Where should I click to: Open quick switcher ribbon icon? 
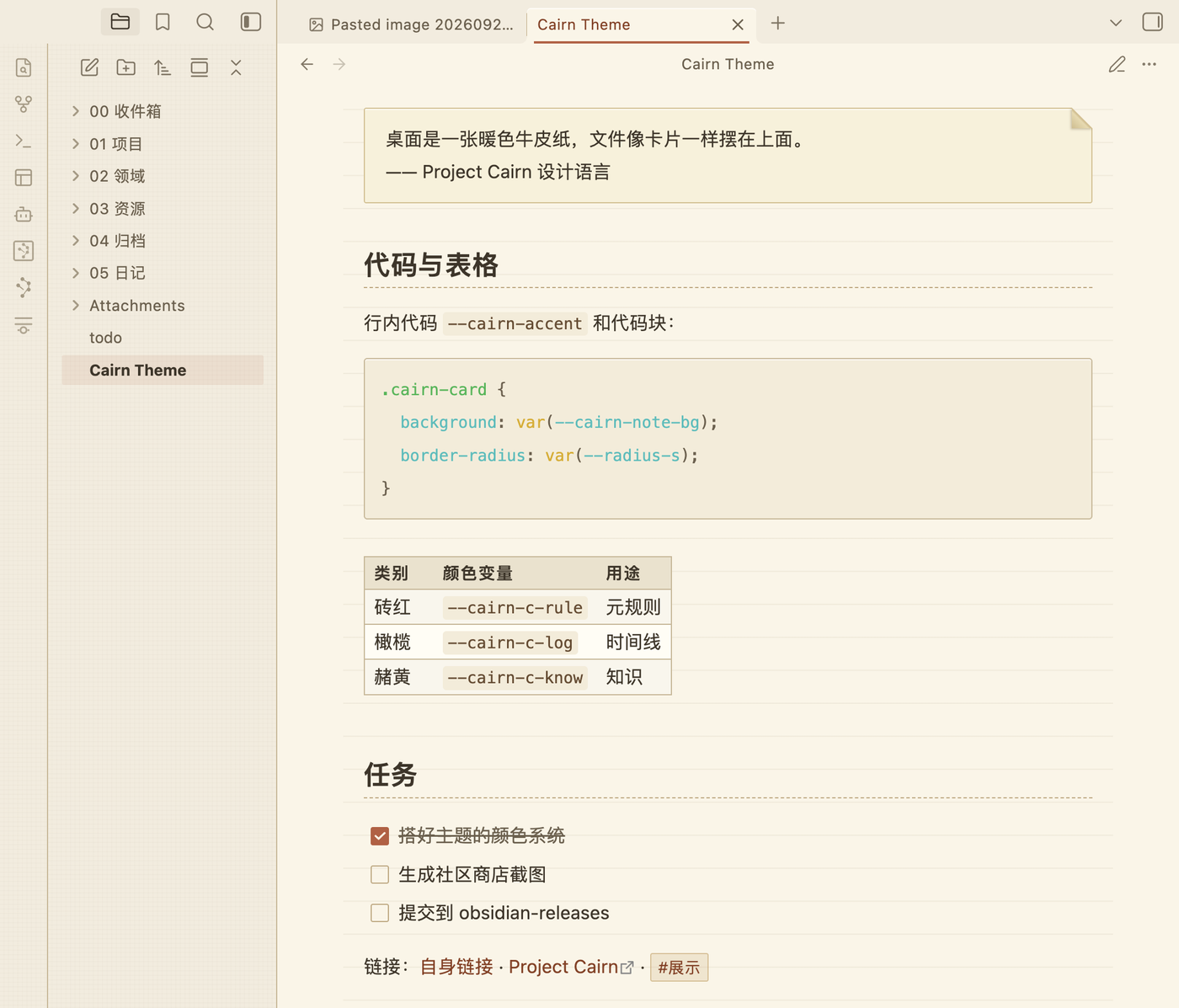point(24,67)
